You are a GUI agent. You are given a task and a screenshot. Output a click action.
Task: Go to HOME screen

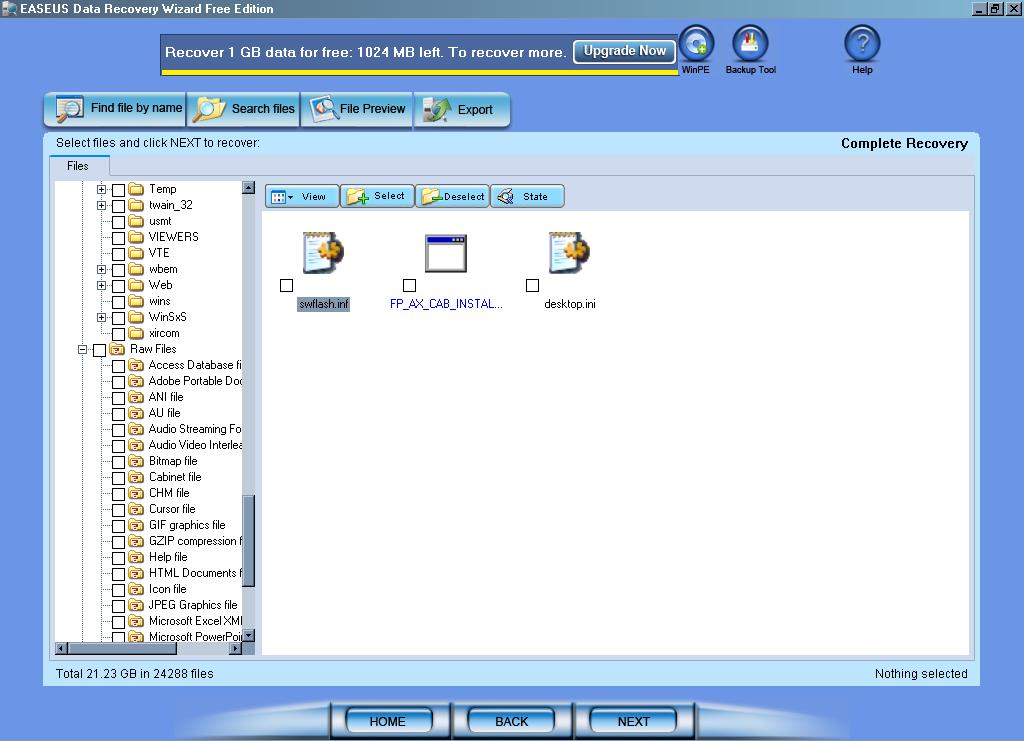pos(388,721)
